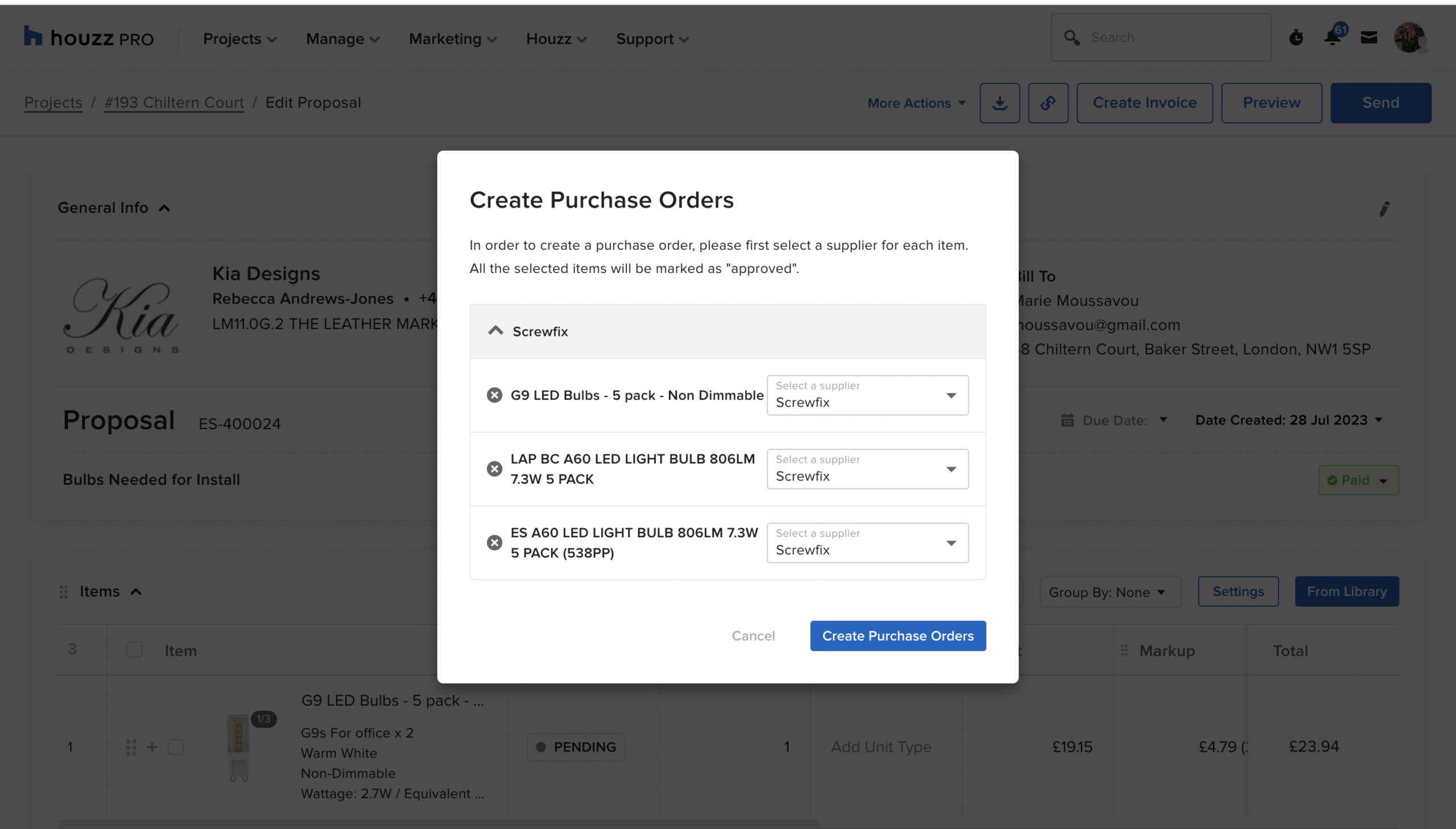Viewport: 1456px width, 829px height.
Task: Open the Paid status dropdown
Action: 1358,480
